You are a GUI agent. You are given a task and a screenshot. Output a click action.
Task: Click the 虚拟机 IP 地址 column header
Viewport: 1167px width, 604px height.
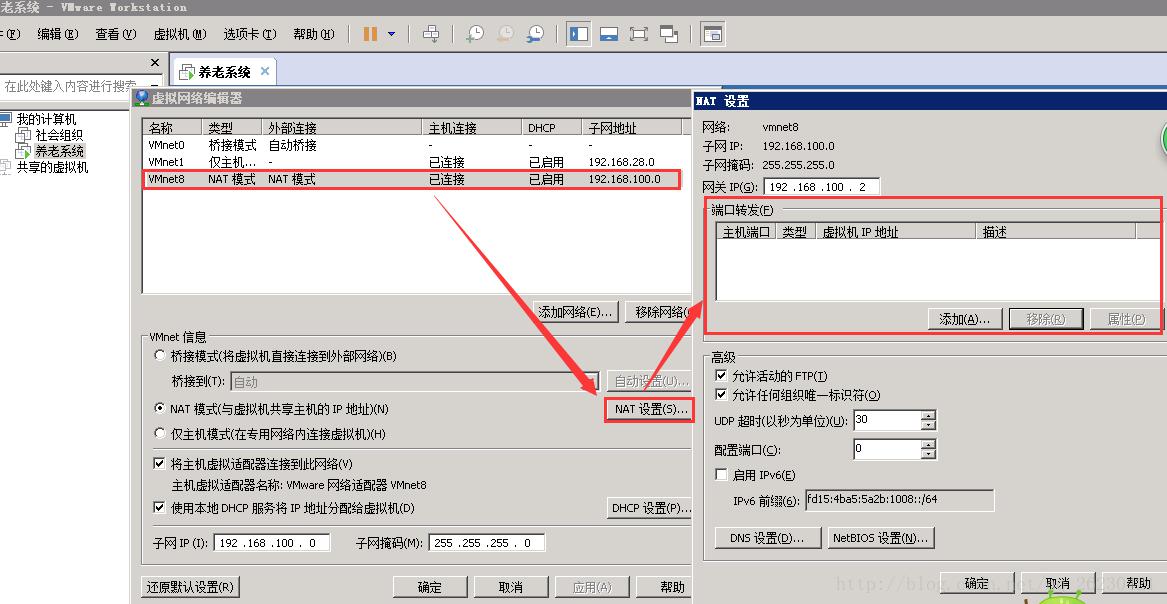pyautogui.click(x=896, y=232)
